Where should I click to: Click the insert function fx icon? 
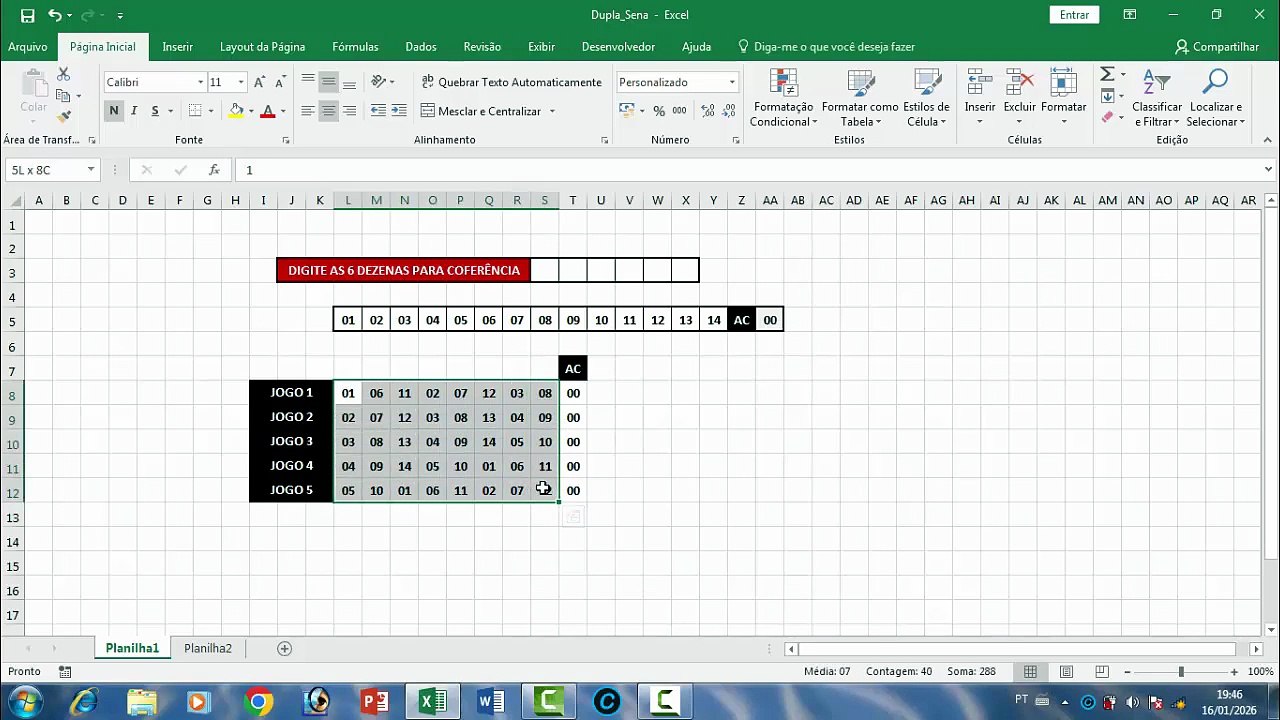coord(214,170)
